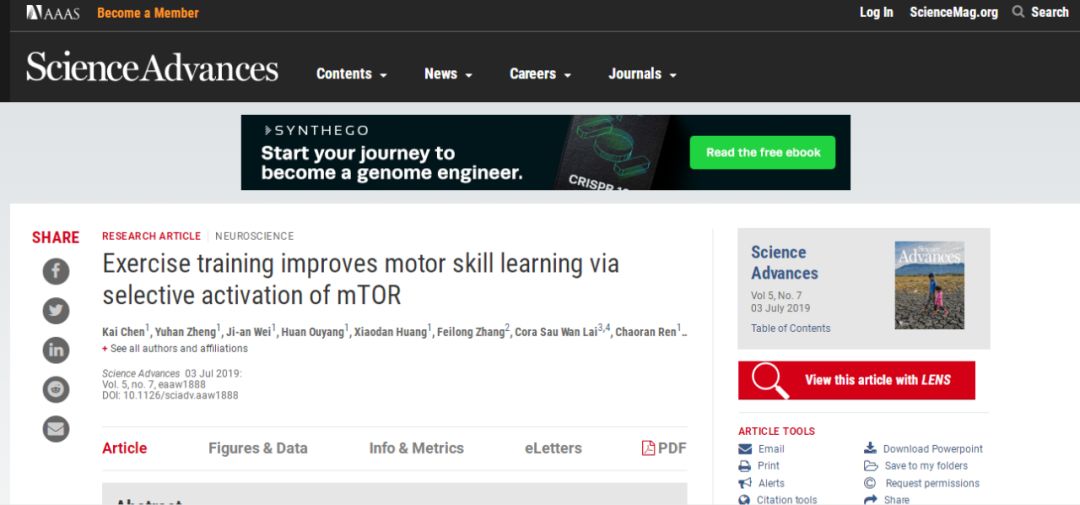Switch to the Article tab

pyautogui.click(x=125, y=449)
